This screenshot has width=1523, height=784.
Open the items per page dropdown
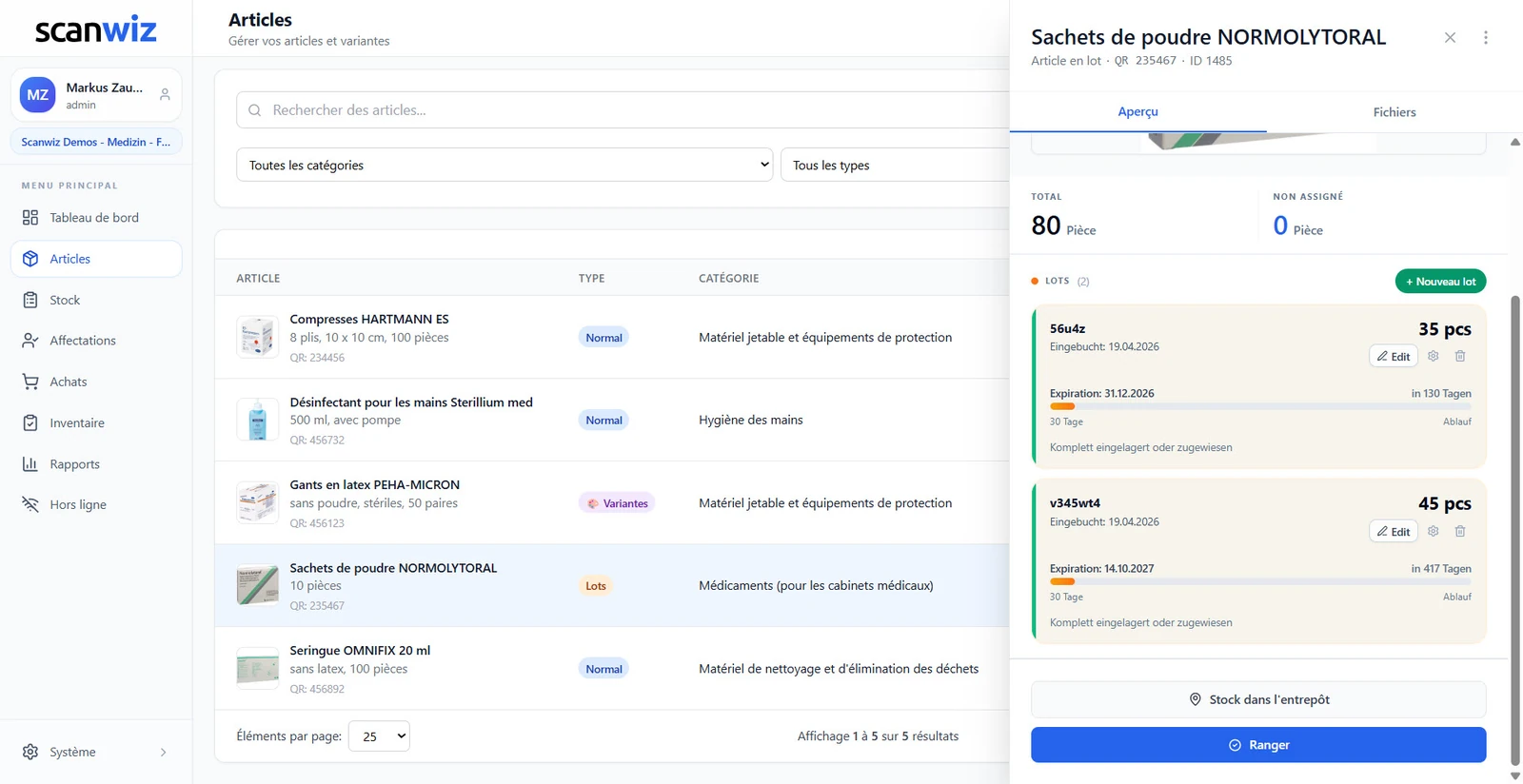click(379, 735)
